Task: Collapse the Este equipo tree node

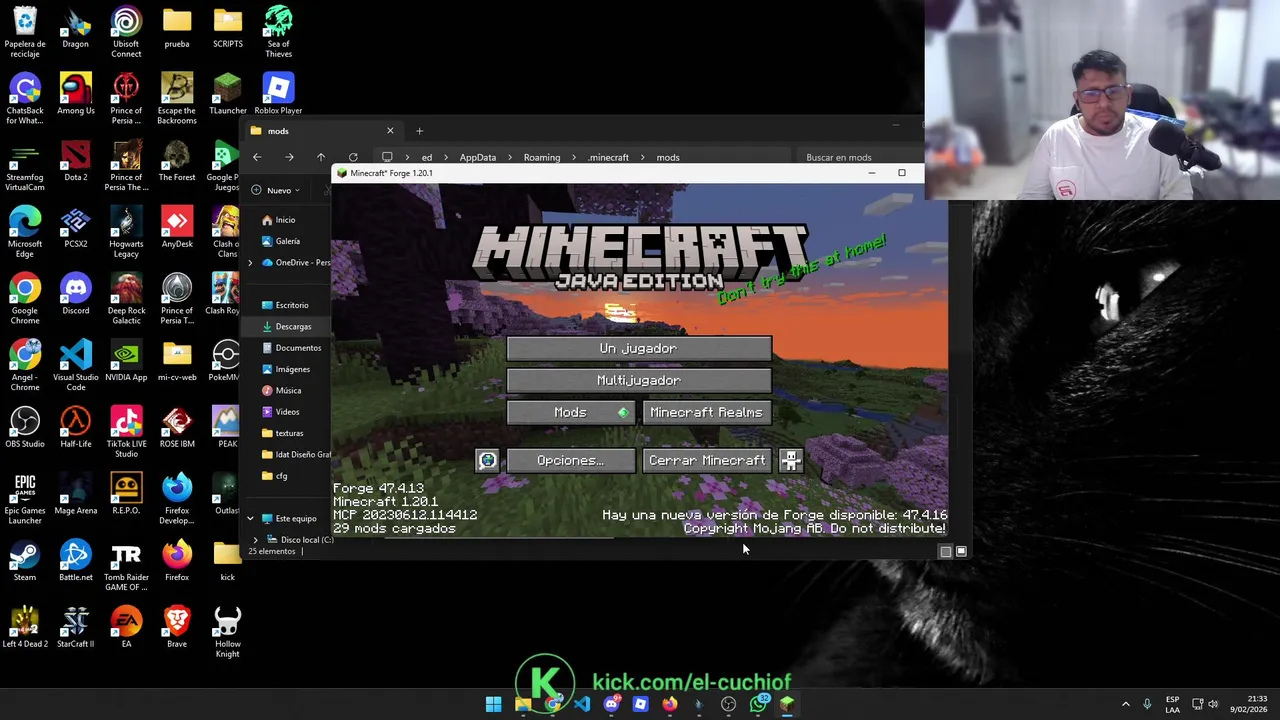Action: 251,518
